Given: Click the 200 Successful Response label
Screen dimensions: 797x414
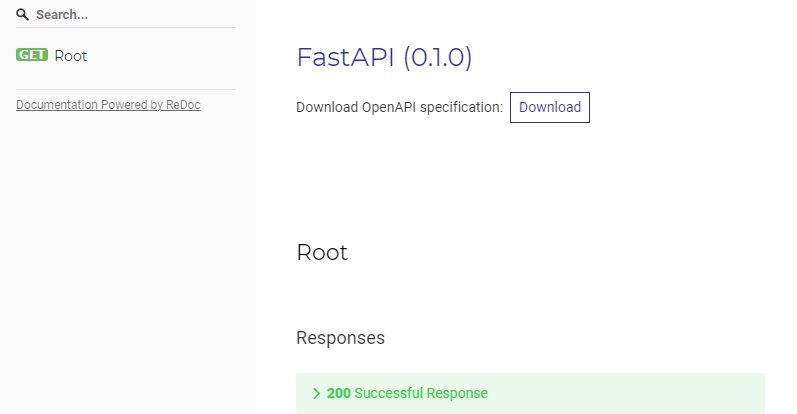Looking at the screenshot, I should (407, 393).
